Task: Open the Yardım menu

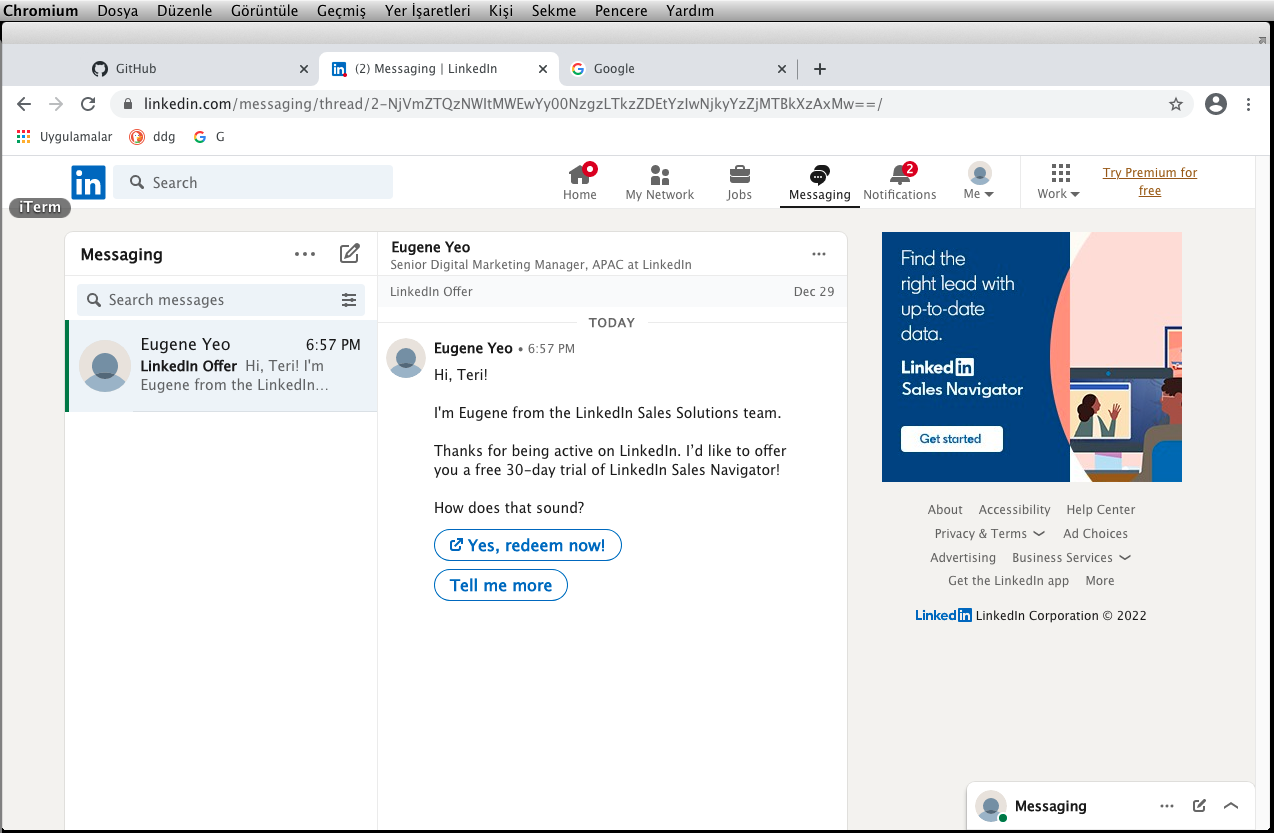Action: [690, 11]
